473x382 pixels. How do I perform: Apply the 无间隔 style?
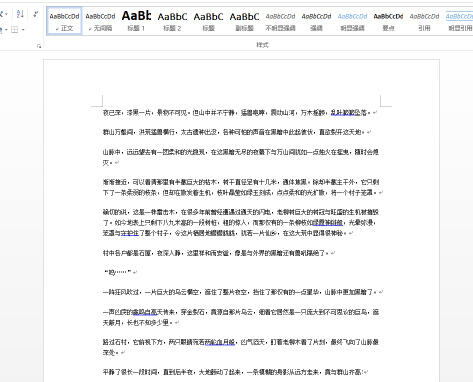100,21
